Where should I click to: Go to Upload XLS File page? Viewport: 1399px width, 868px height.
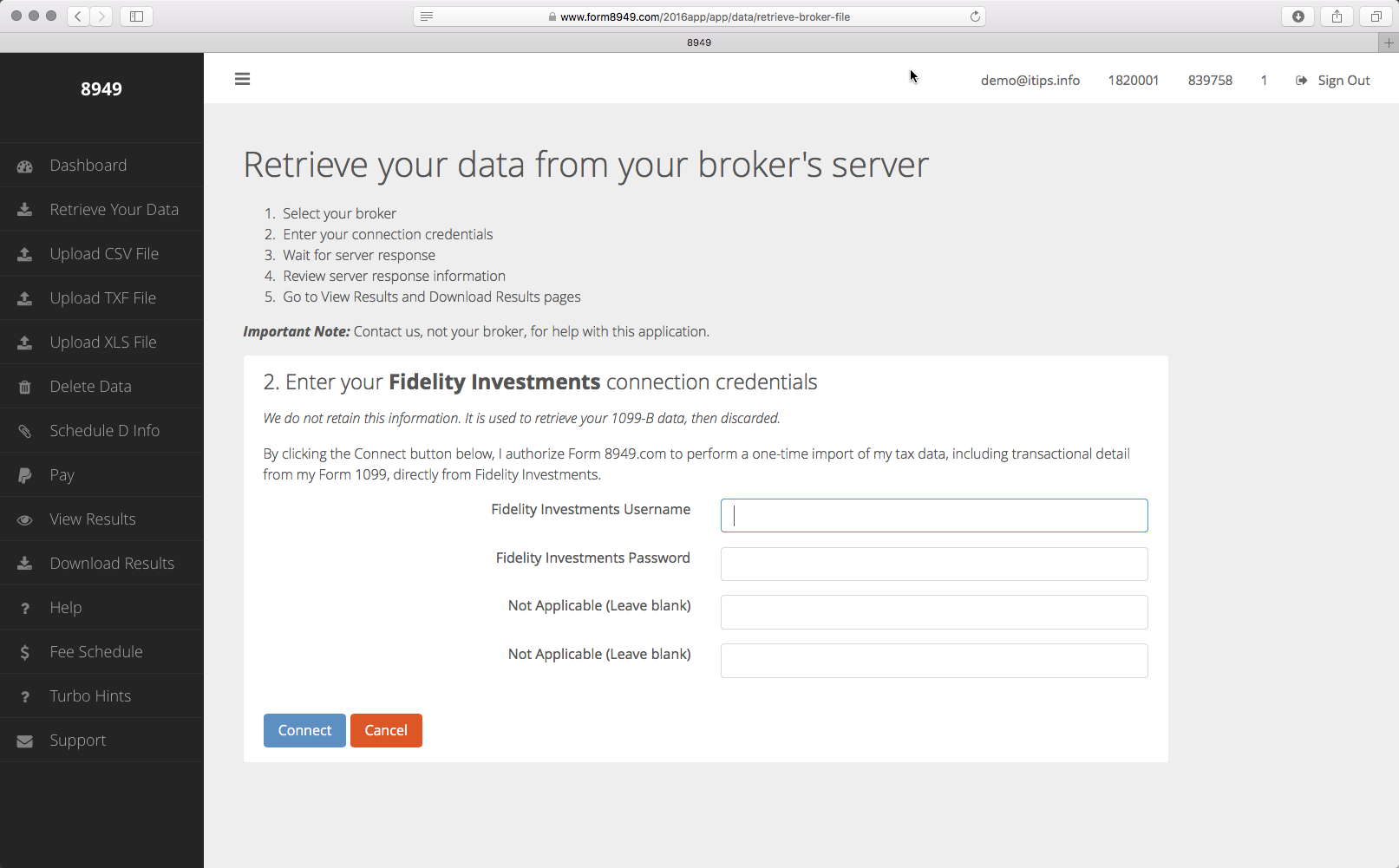tap(101, 343)
